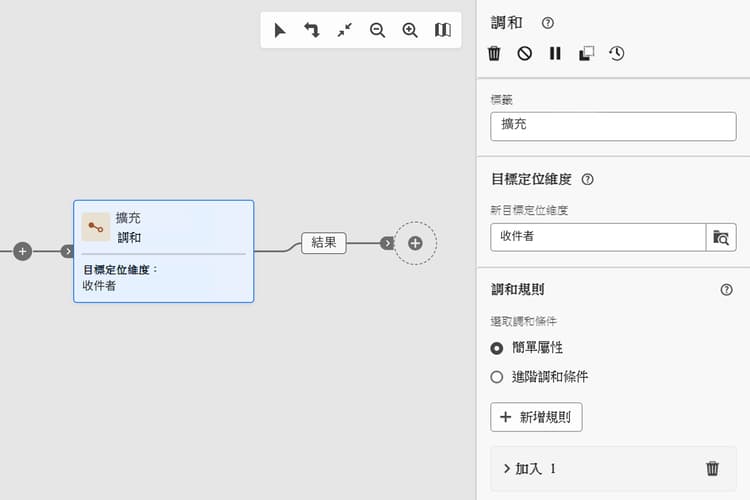The image size is (750, 500).
Task: Open the activity history clock icon
Action: coord(617,53)
